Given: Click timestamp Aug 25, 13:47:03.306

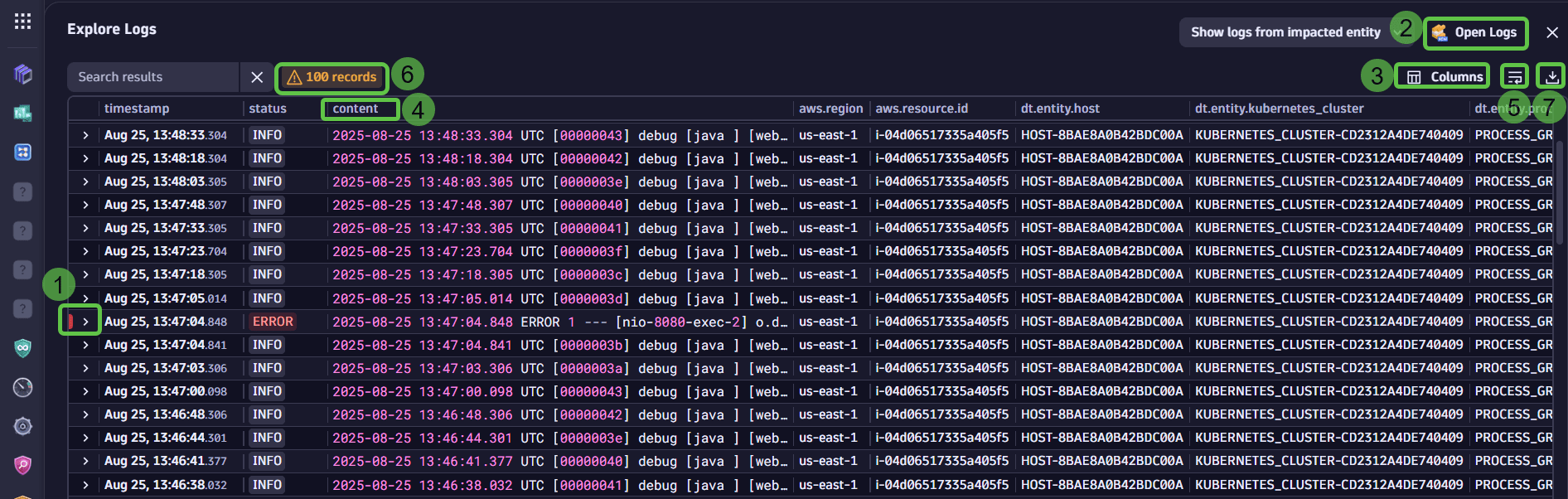Looking at the screenshot, I should point(166,368).
